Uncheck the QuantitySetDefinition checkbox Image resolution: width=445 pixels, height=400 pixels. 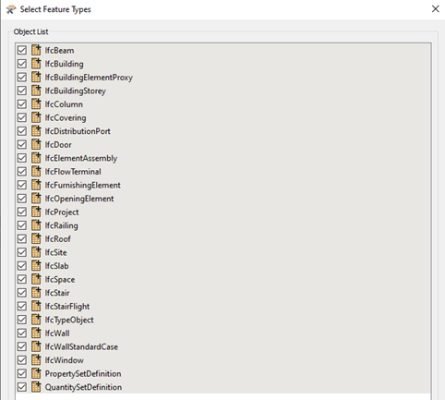click(22, 387)
